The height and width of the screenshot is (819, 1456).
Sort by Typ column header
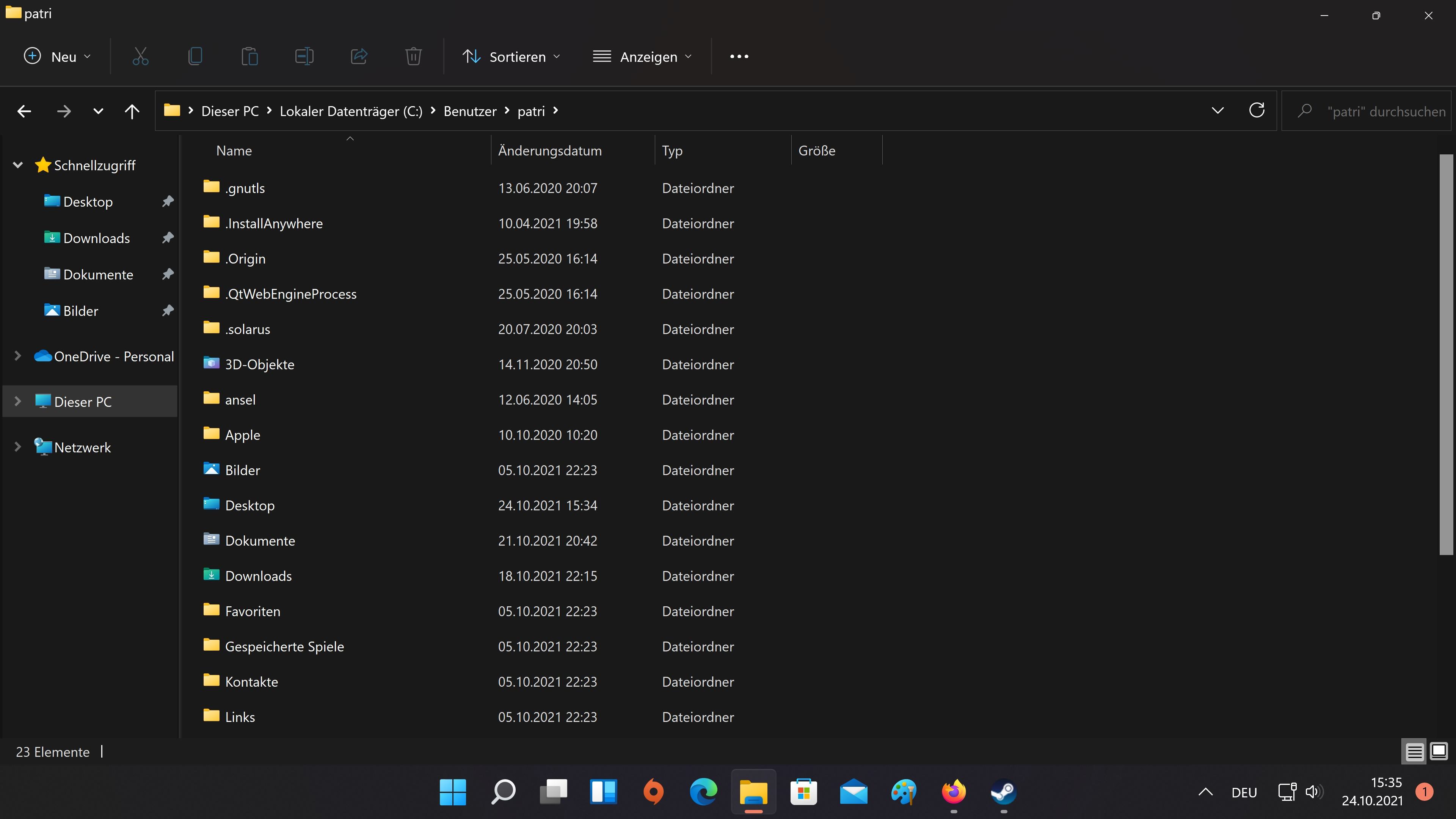pos(723,151)
